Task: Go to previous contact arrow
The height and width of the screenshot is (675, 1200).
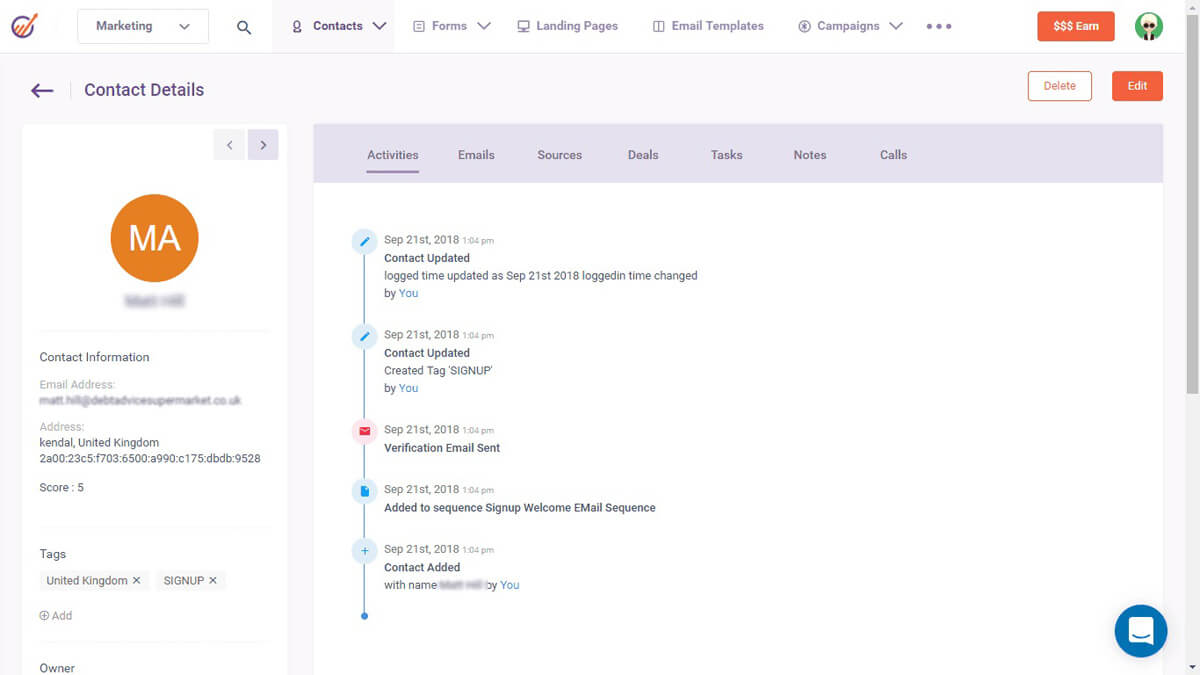Action: (x=229, y=145)
